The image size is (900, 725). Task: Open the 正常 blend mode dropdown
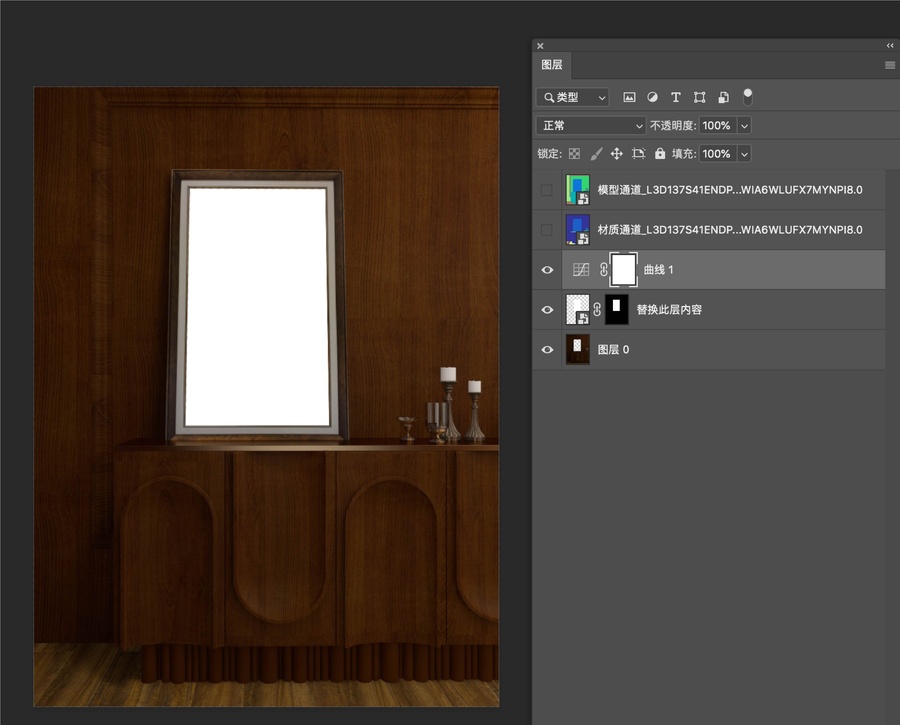pyautogui.click(x=591, y=125)
